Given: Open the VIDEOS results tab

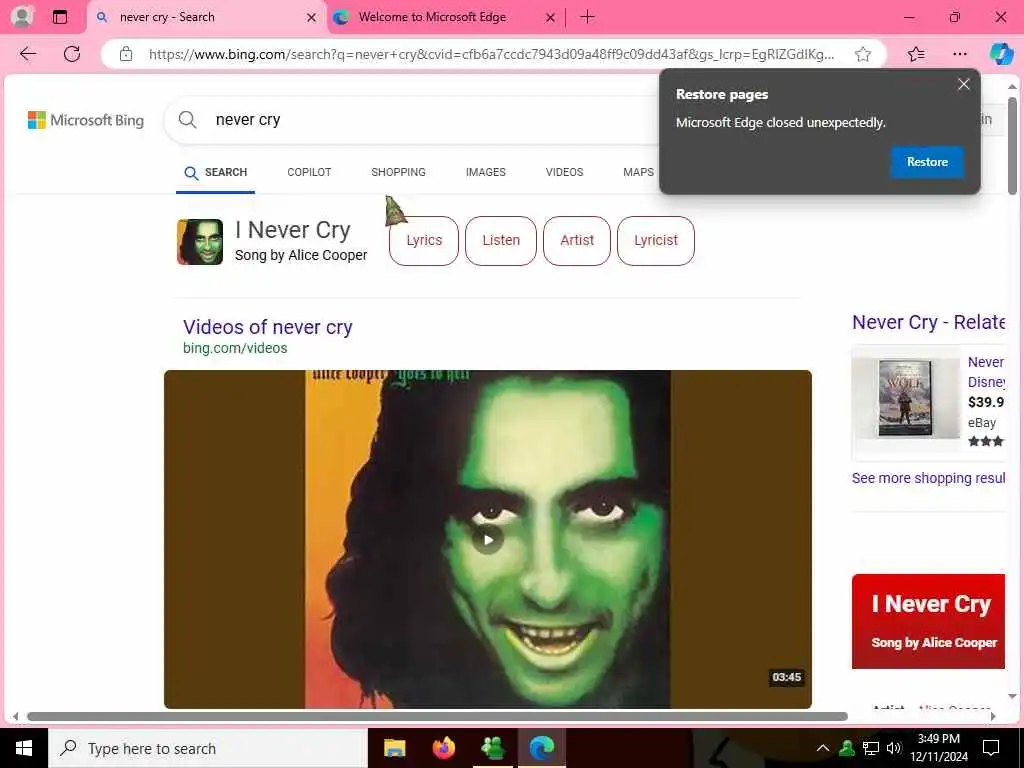Looking at the screenshot, I should coord(564,172).
